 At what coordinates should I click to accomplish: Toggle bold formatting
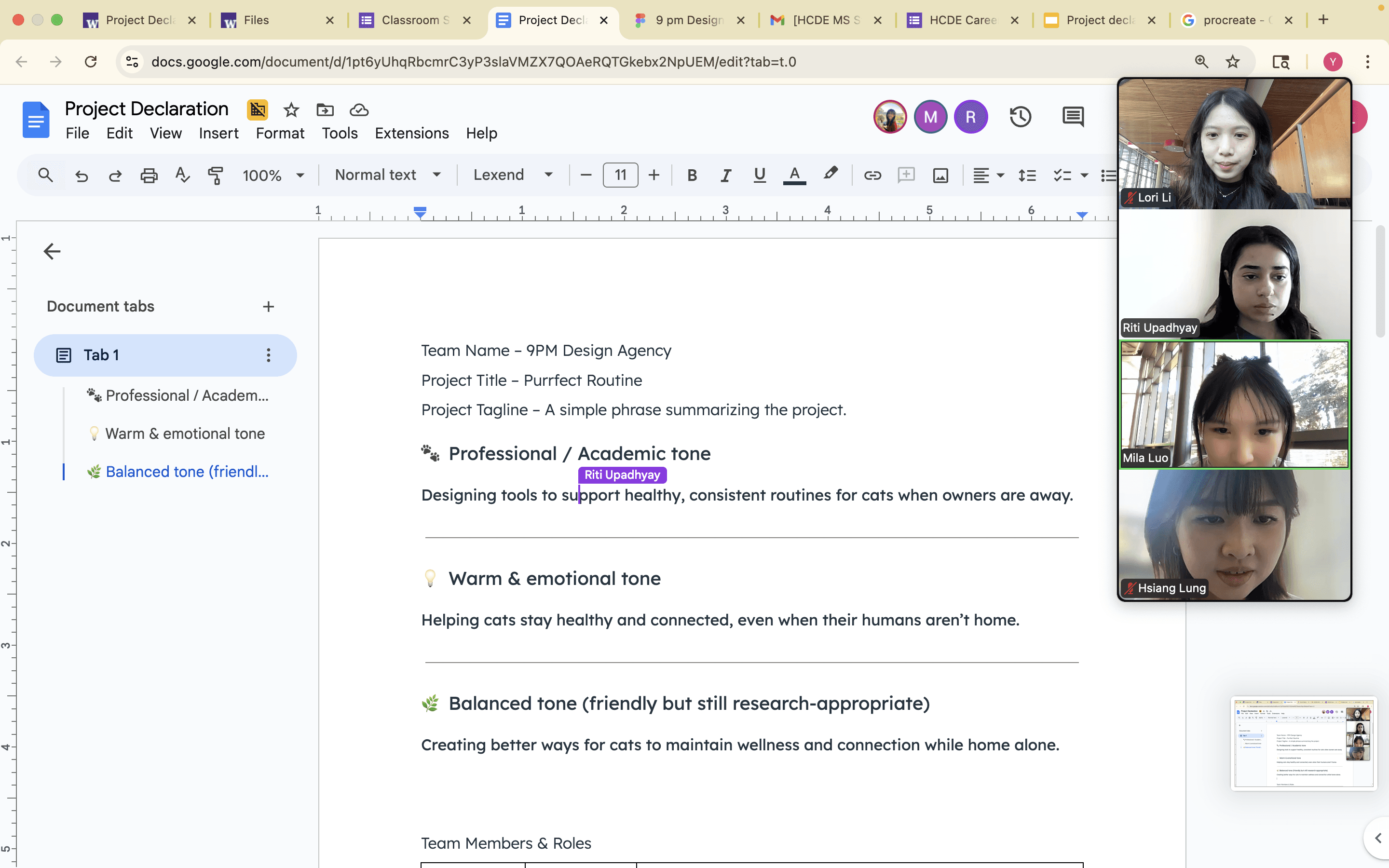692,175
